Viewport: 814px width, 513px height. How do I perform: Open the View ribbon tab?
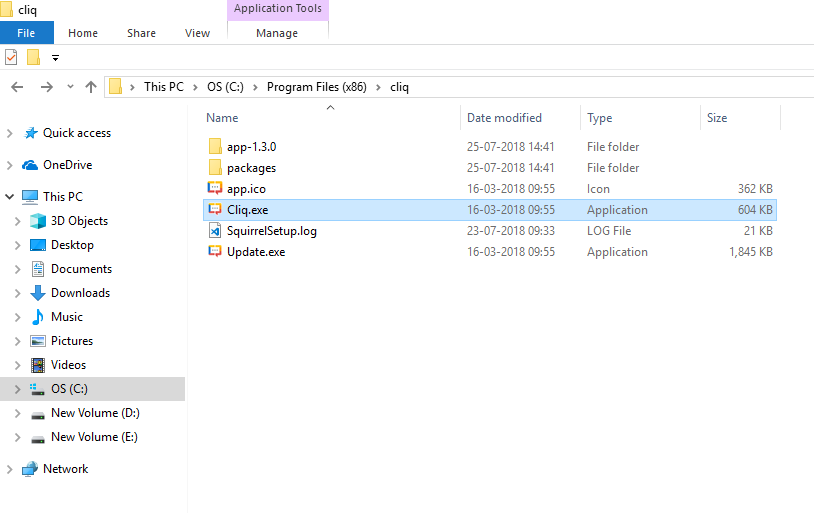point(197,33)
